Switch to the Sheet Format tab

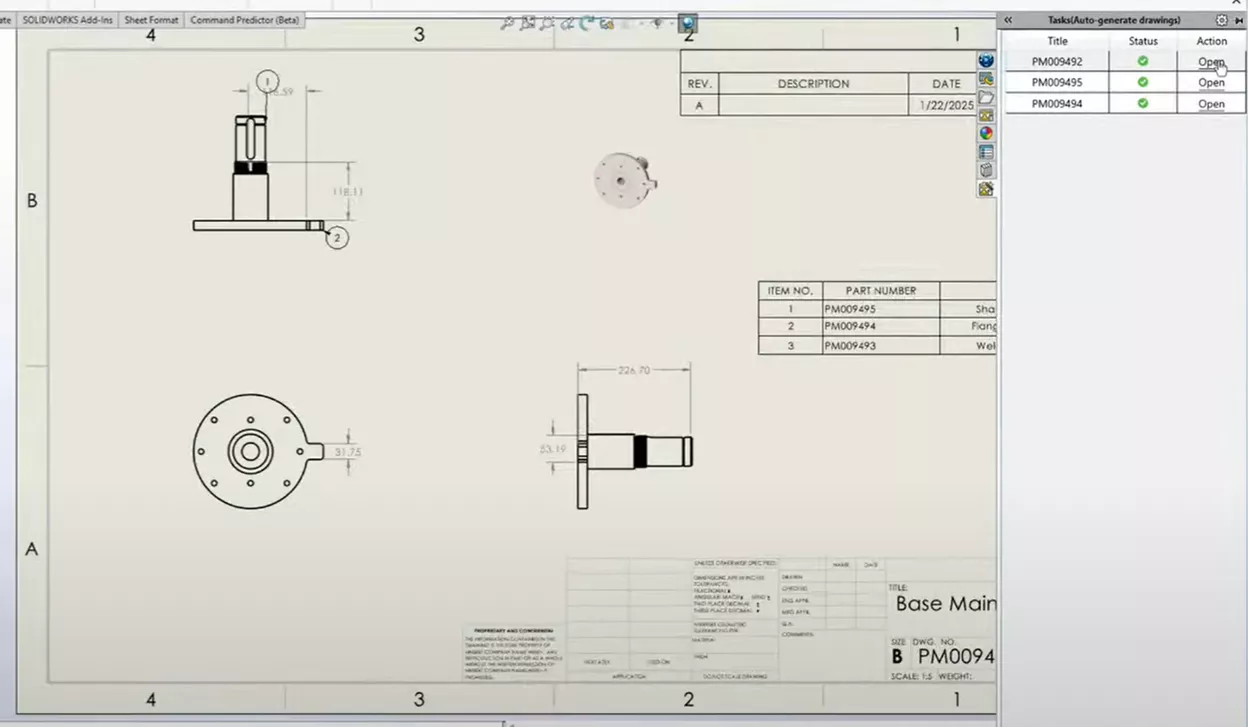[x=151, y=20]
